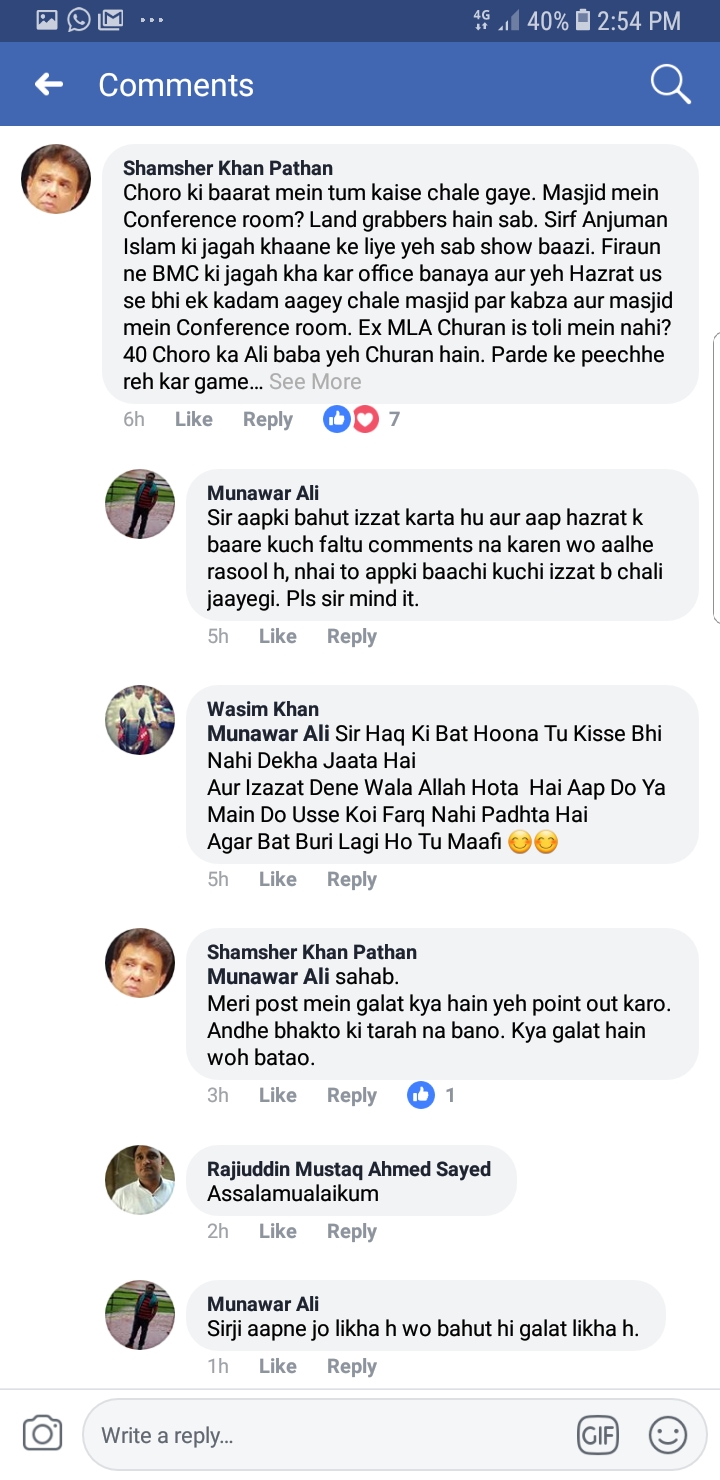This screenshot has height=1480, width=720.
Task: Tap the thumbs-up reaction showing 1
Action: (422, 1095)
